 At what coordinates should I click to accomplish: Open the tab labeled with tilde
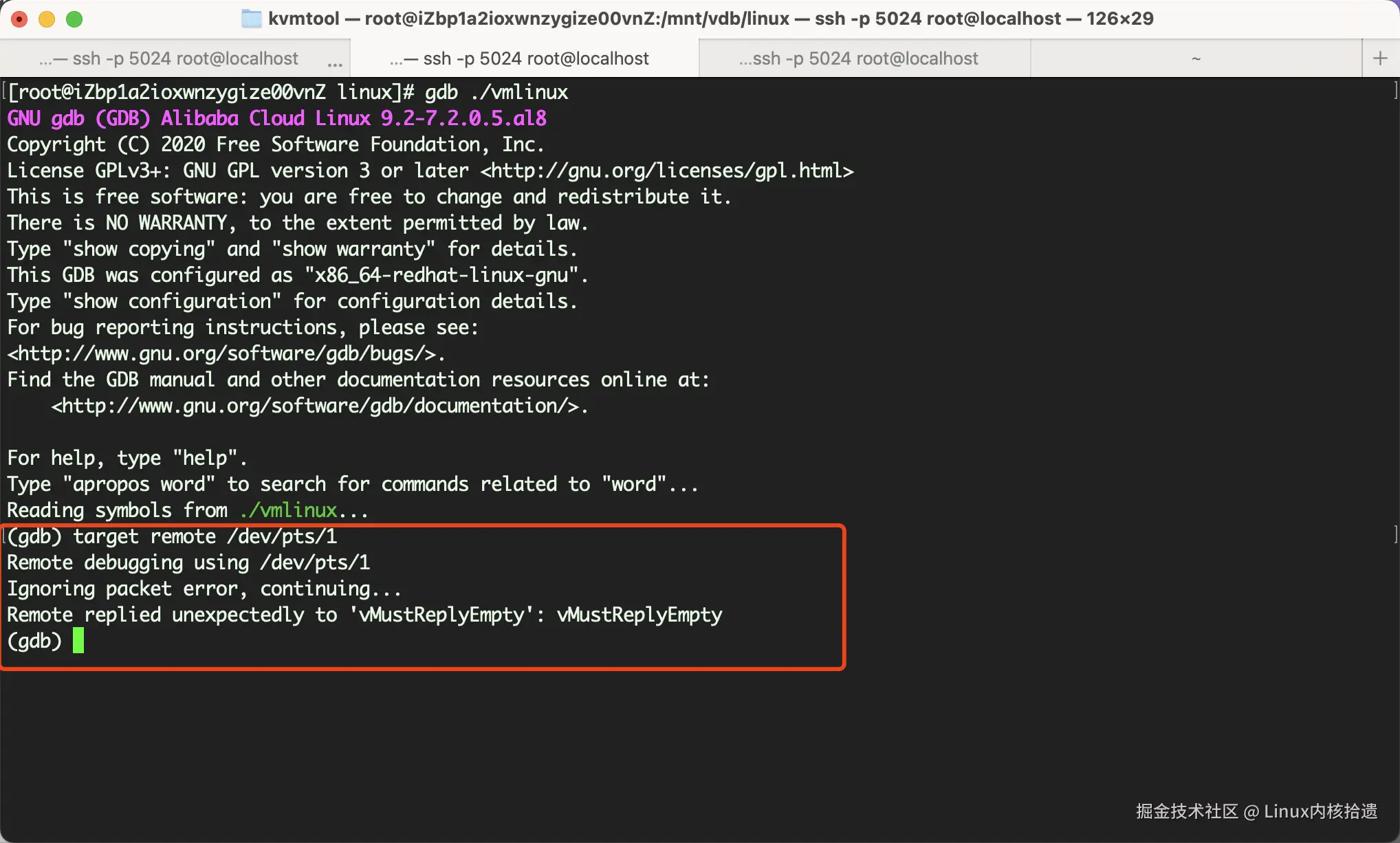click(1196, 58)
